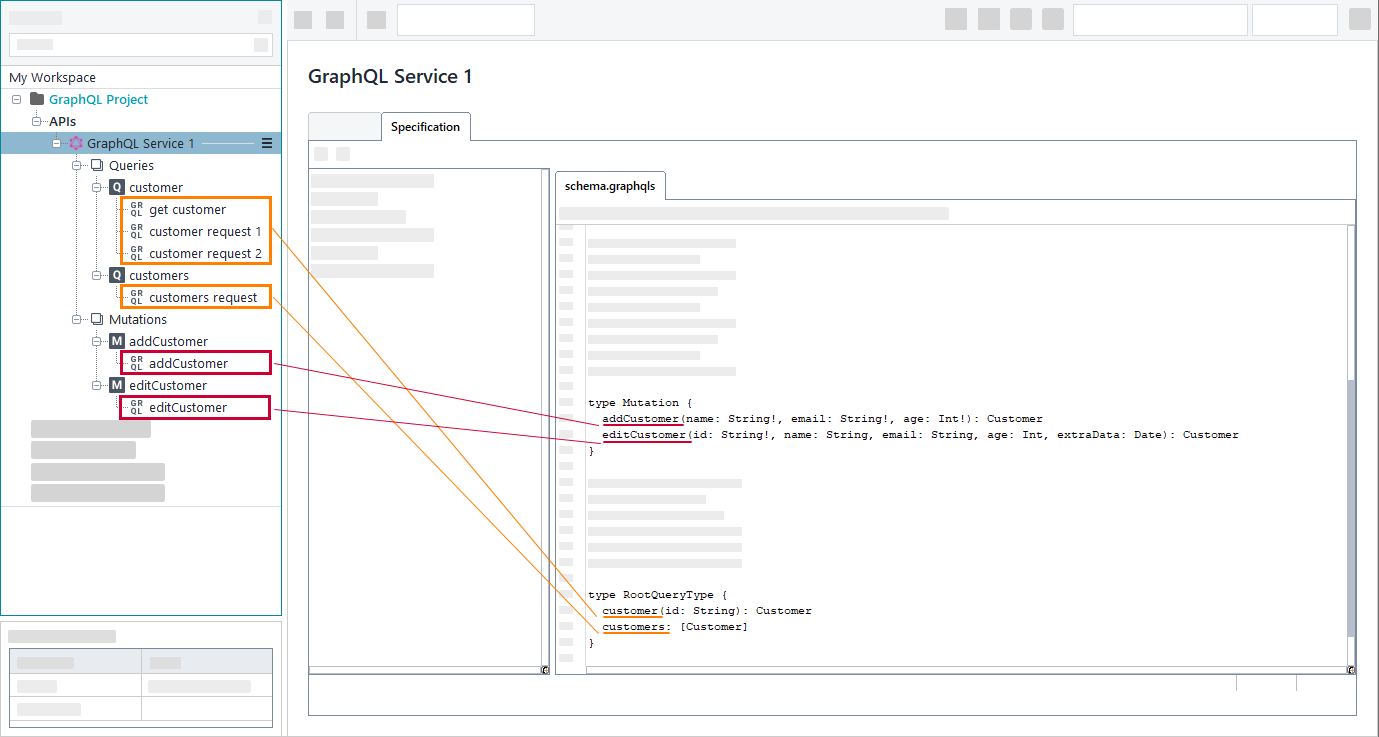Collapse the Queries tree node
The width and height of the screenshot is (1379, 737).
(x=77, y=165)
